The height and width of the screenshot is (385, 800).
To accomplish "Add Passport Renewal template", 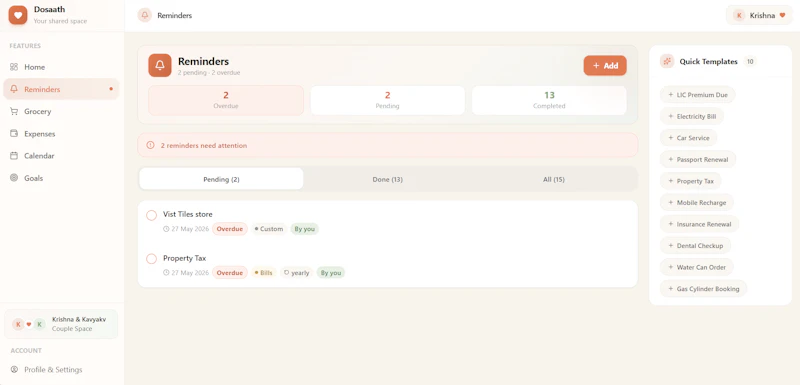I will (x=698, y=159).
